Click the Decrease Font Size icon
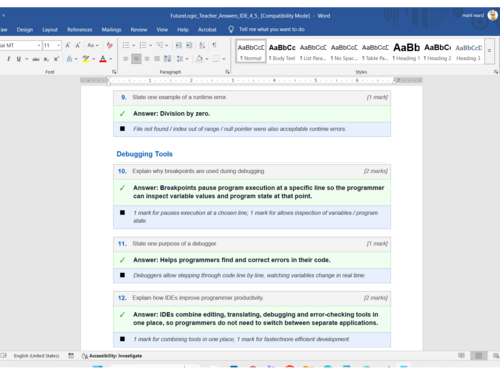The height and width of the screenshot is (375, 500). click(x=78, y=45)
